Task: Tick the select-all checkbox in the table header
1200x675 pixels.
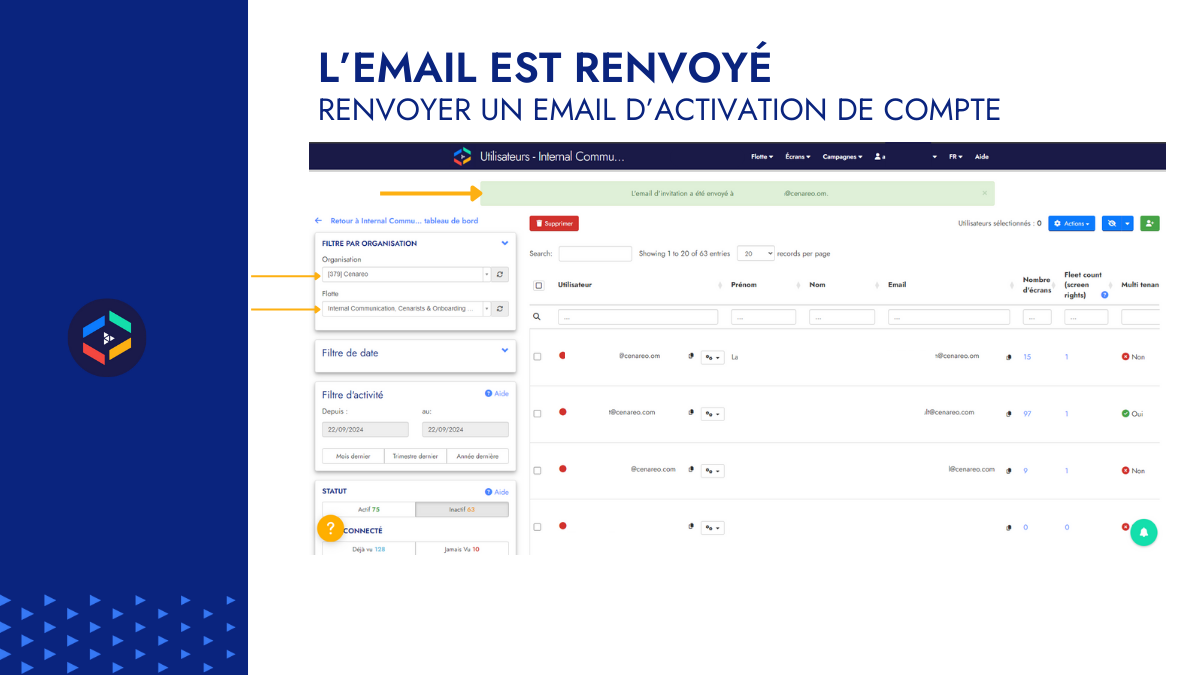Action: pyautogui.click(x=538, y=285)
